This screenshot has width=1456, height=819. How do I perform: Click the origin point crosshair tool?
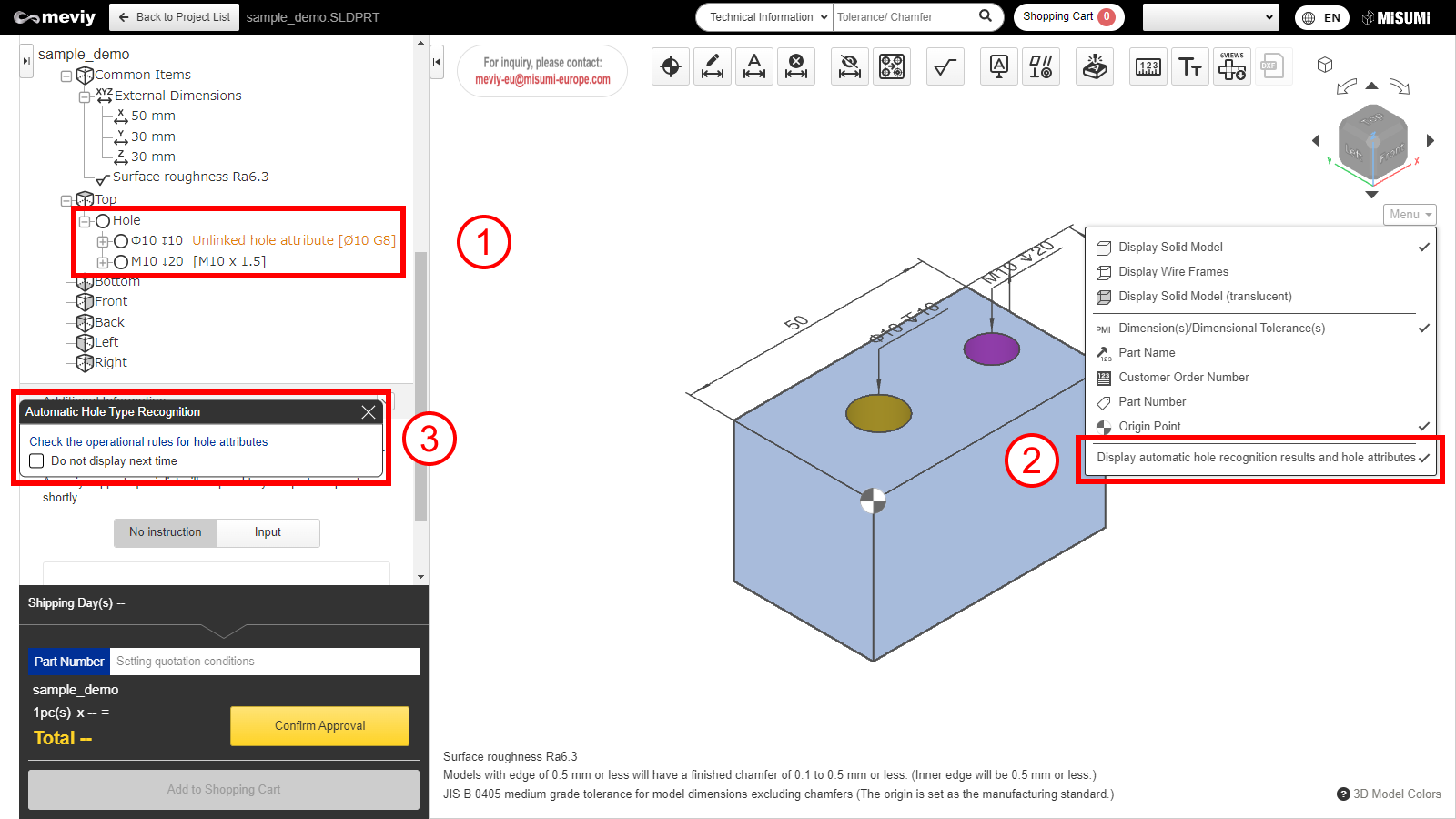(671, 66)
